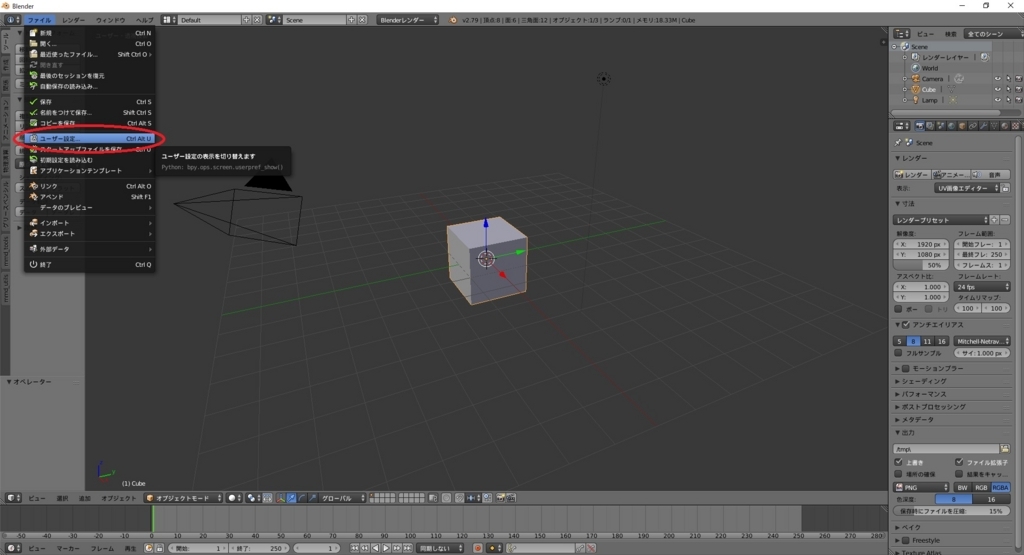Image resolution: width=1024 pixels, height=555 pixels.
Task: Expand the レンダーレイヤー tree node
Action: (x=905, y=57)
